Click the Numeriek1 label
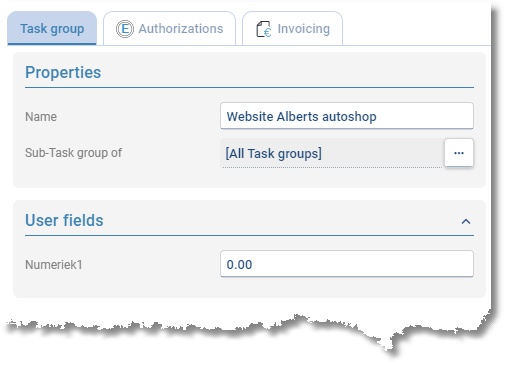 [x=54, y=265]
